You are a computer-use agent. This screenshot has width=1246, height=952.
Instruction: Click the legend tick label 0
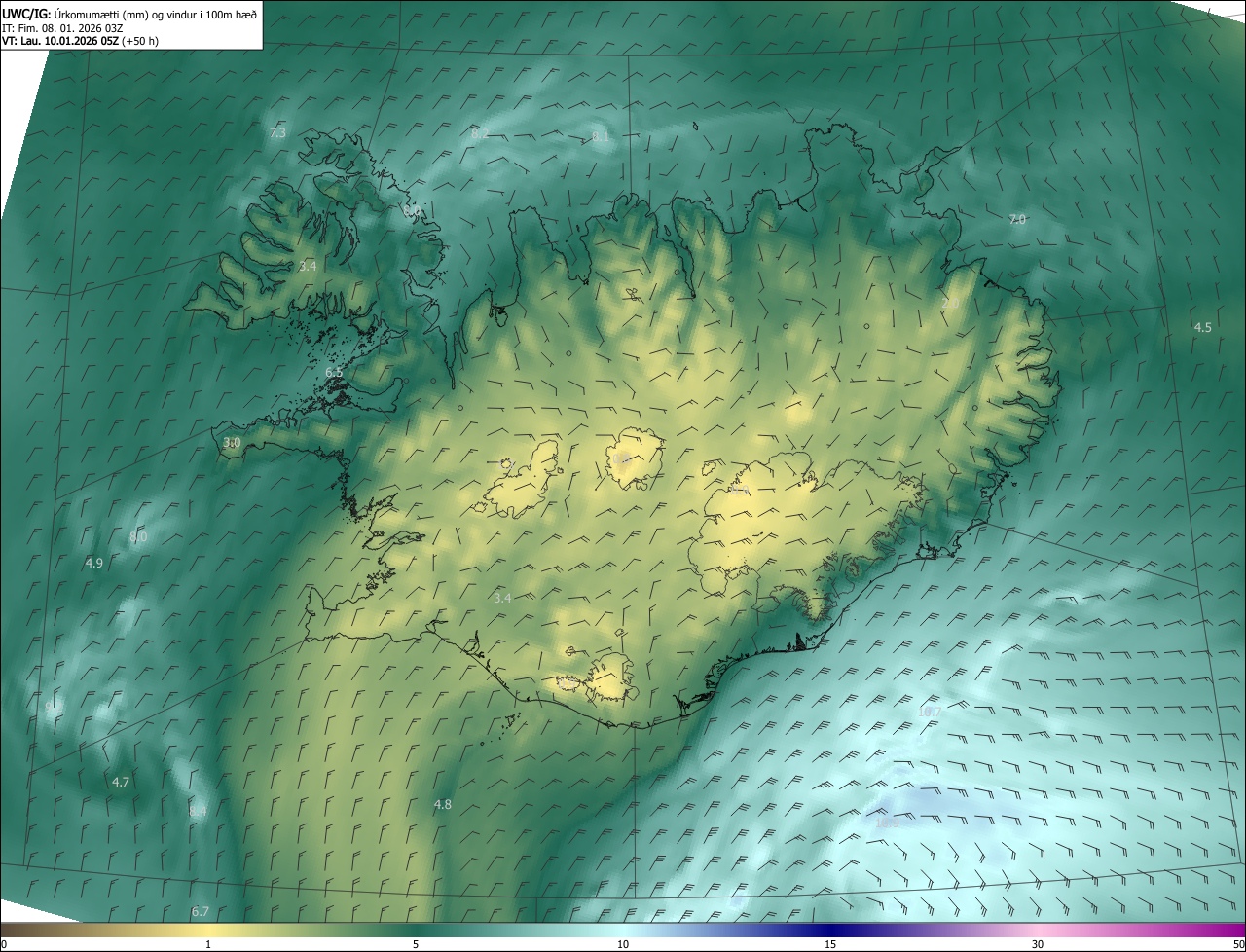3,944
